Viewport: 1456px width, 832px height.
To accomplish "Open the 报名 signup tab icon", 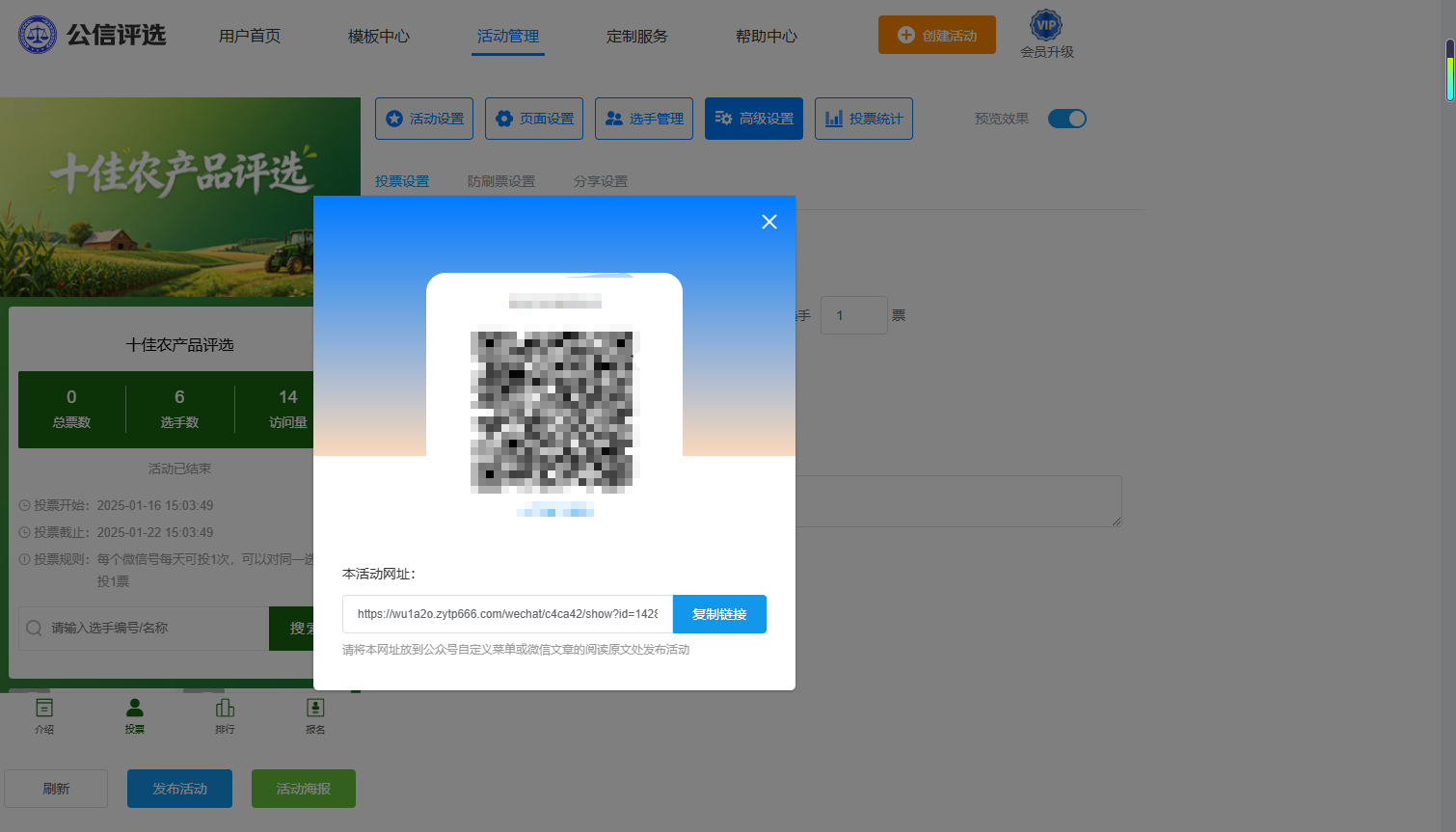I will click(315, 715).
